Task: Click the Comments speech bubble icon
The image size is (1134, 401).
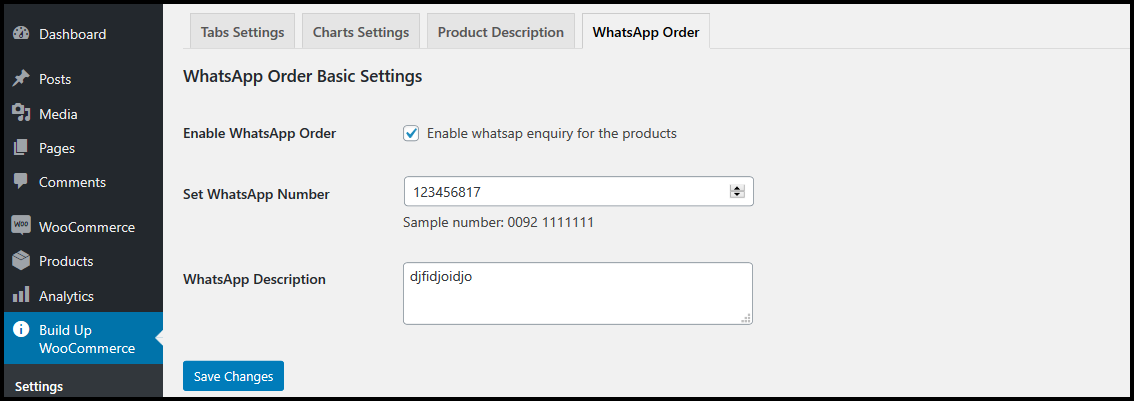Action: click(21, 182)
